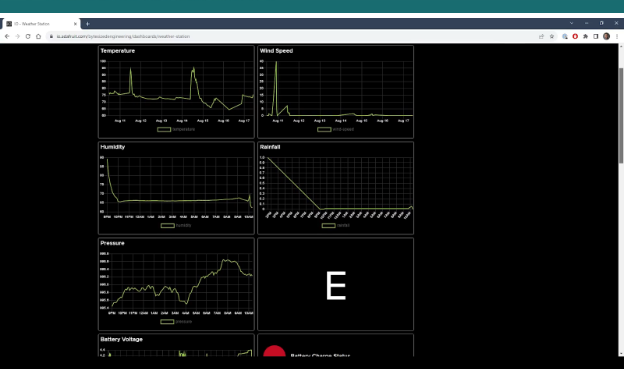
Task: Open the user profile avatar
Action: tap(606, 36)
